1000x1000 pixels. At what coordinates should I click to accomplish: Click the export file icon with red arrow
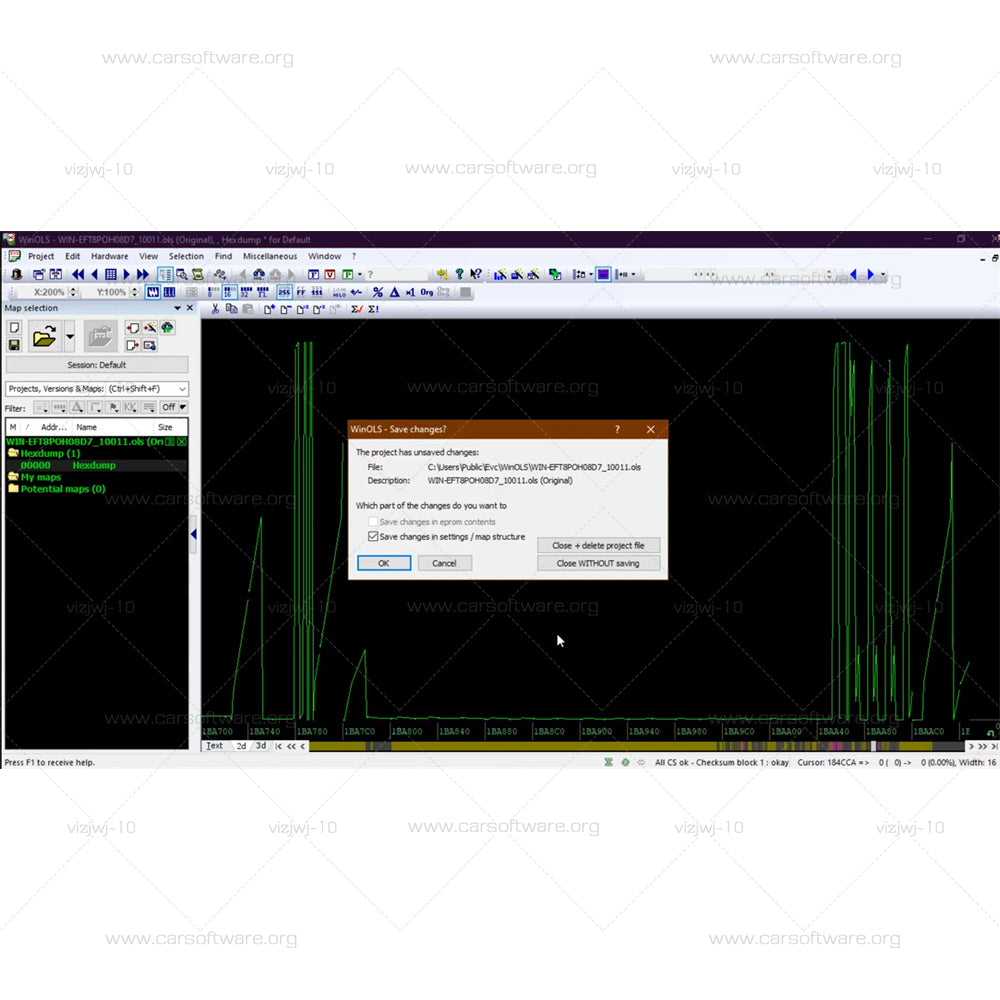click(x=132, y=345)
